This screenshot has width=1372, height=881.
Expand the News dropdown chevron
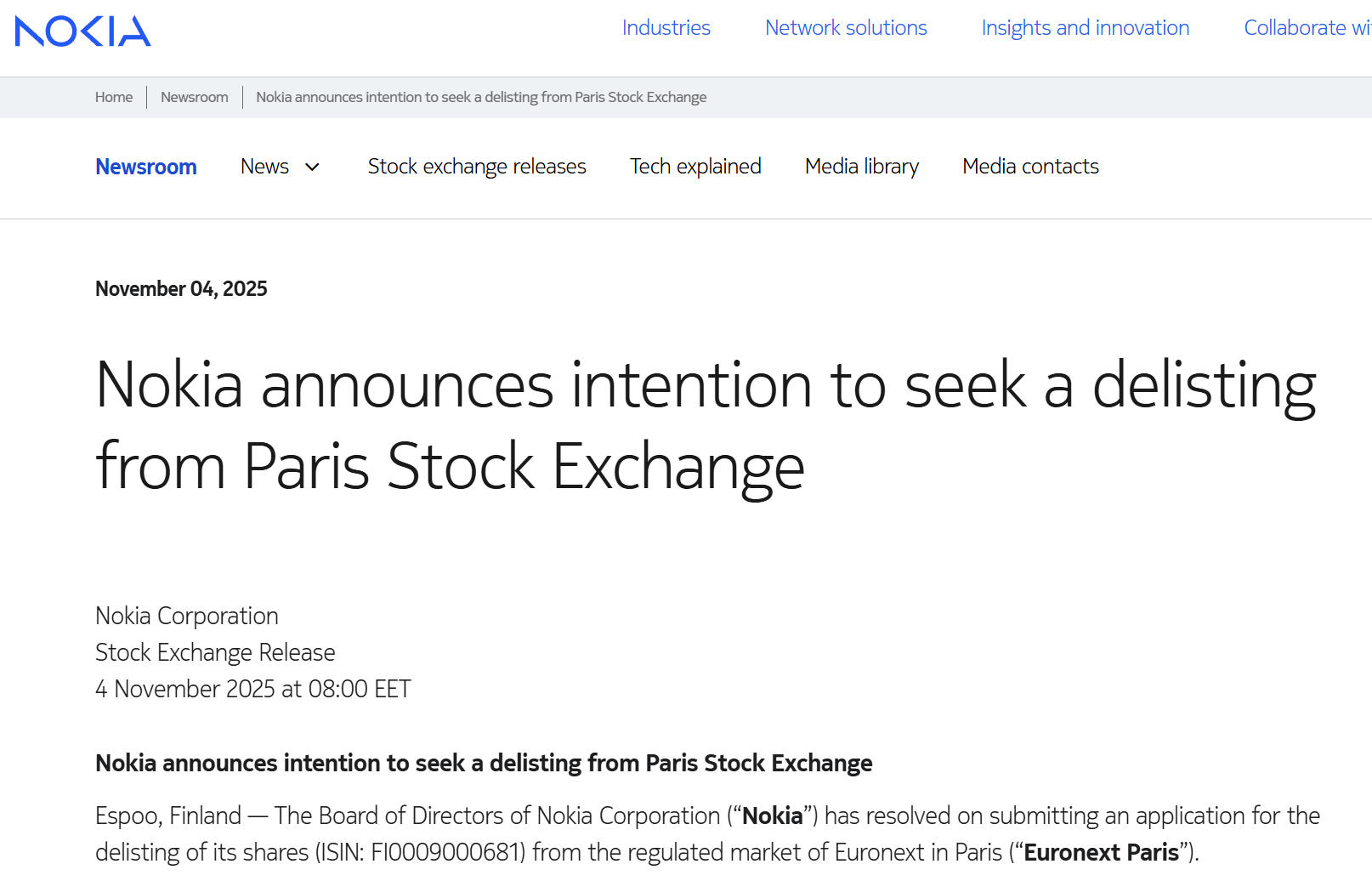click(312, 168)
